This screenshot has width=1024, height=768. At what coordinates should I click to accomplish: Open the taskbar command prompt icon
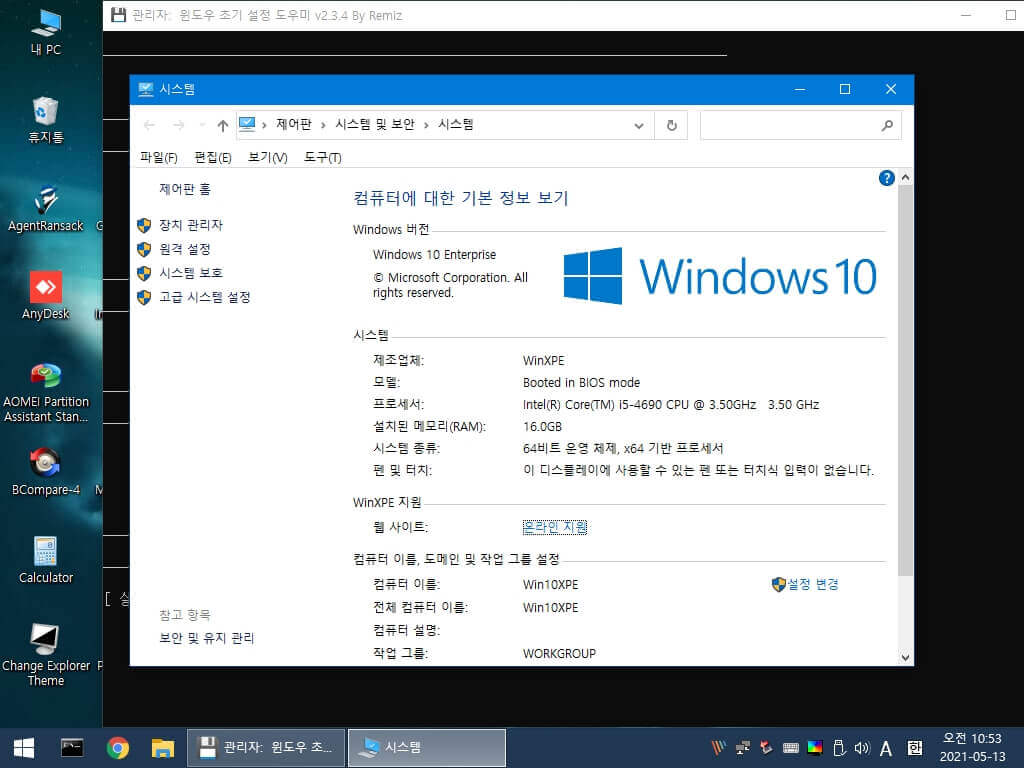(x=72, y=748)
